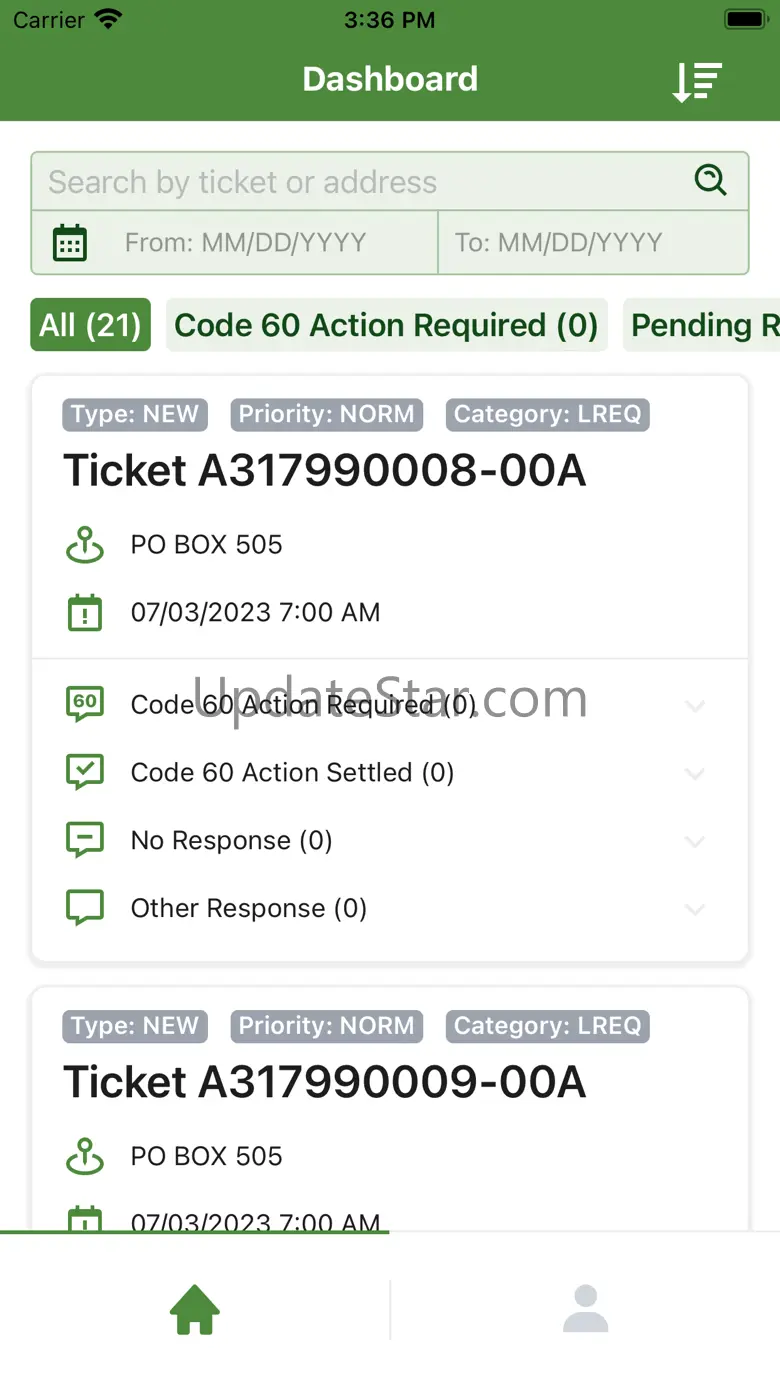Tap the sort order icon in header

point(697,81)
